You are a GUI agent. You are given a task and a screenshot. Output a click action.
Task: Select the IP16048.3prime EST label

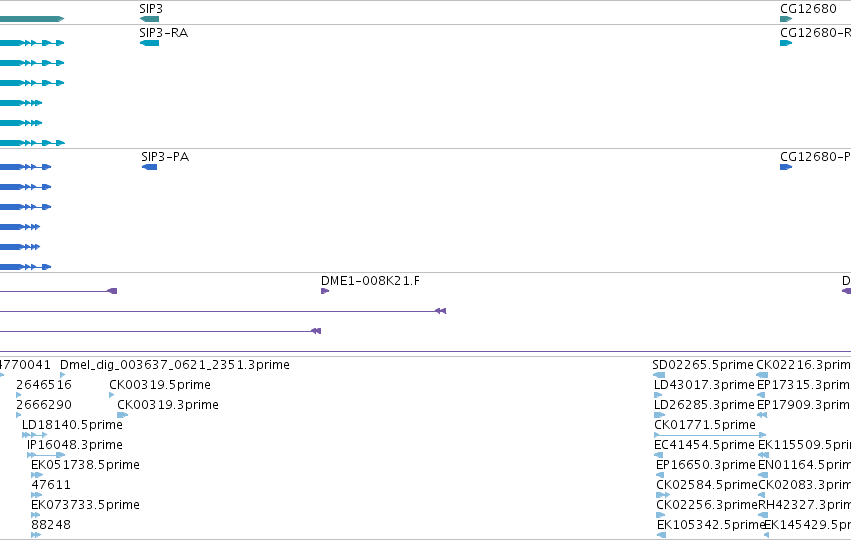point(75,445)
